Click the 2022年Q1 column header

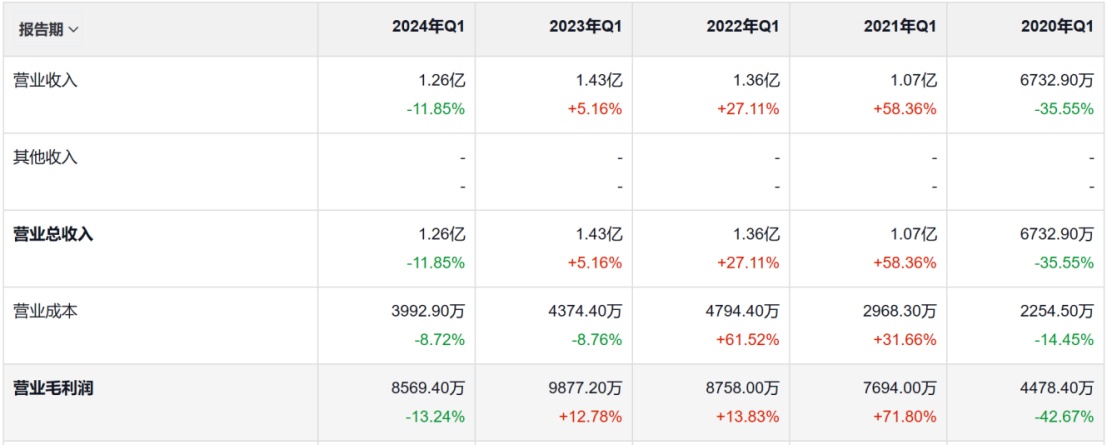742,28
